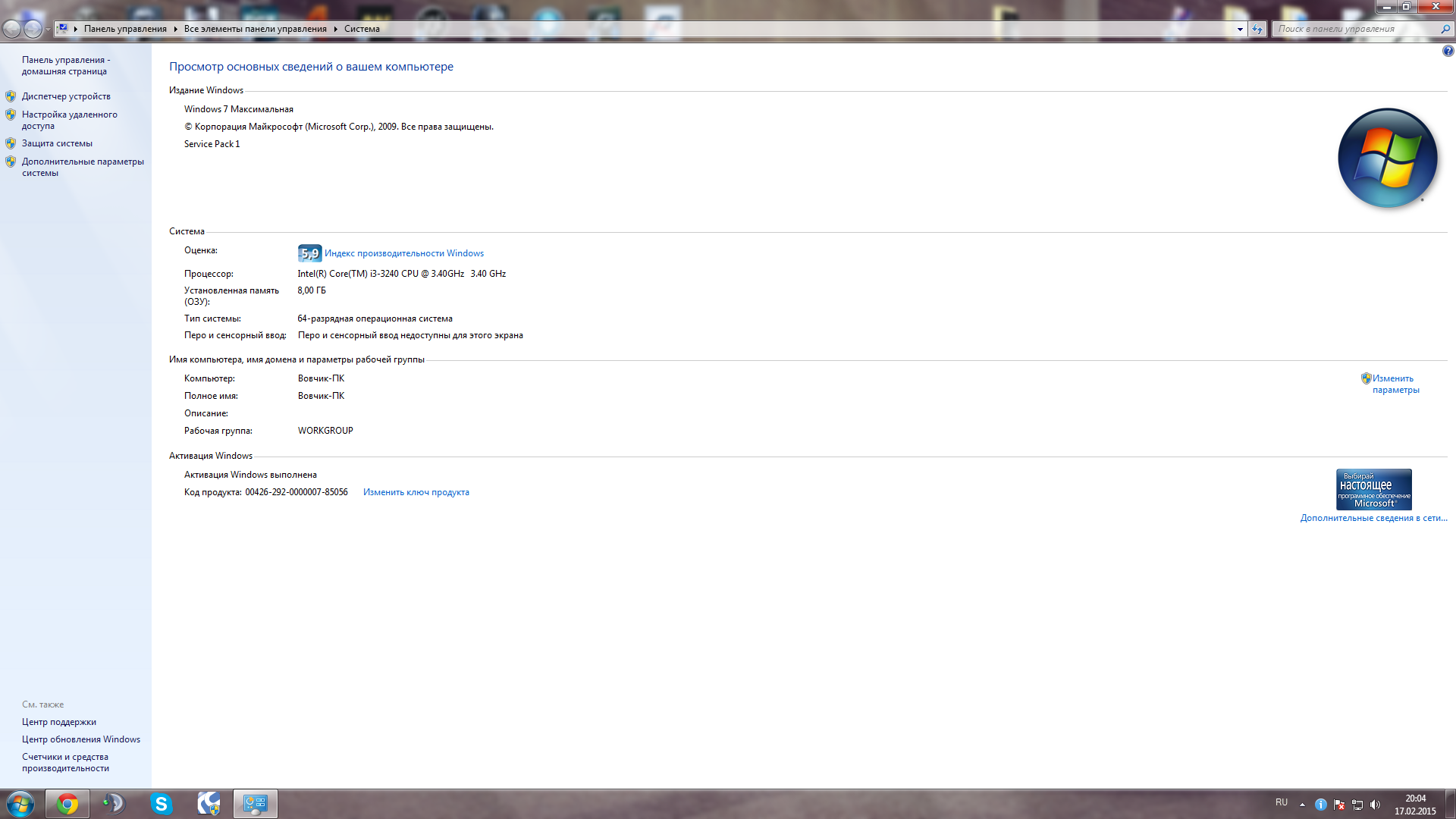
Task: Click the Back navigation arrow
Action: (11, 29)
